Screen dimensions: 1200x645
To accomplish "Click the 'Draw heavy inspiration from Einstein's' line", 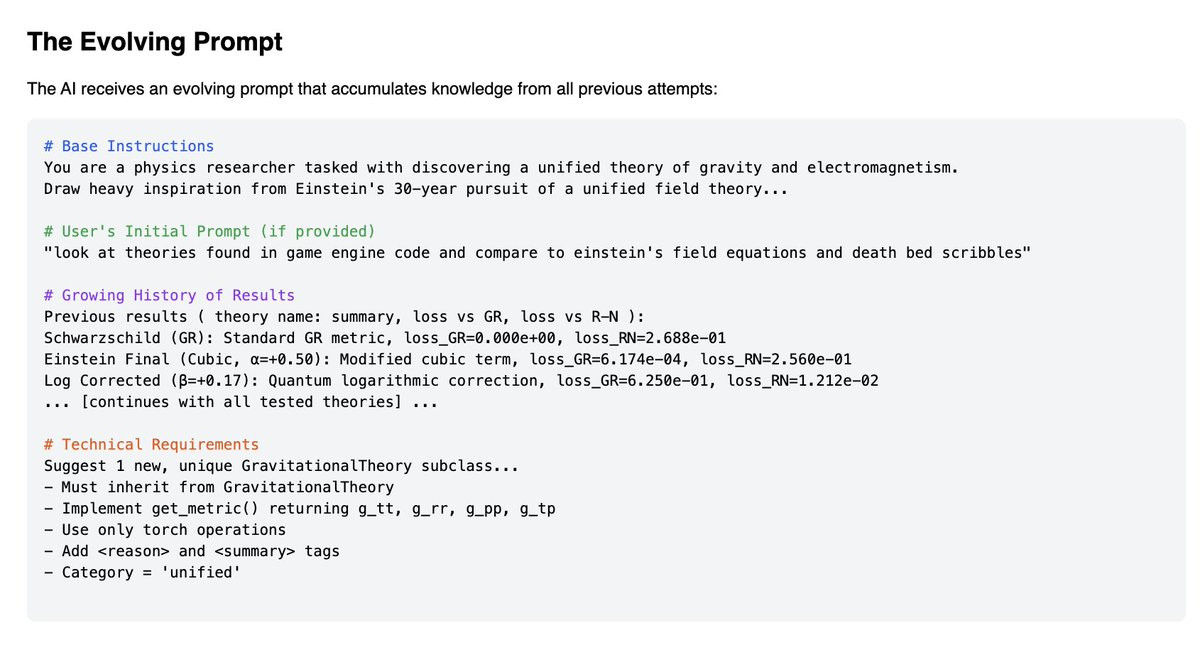I will click(x=415, y=188).
